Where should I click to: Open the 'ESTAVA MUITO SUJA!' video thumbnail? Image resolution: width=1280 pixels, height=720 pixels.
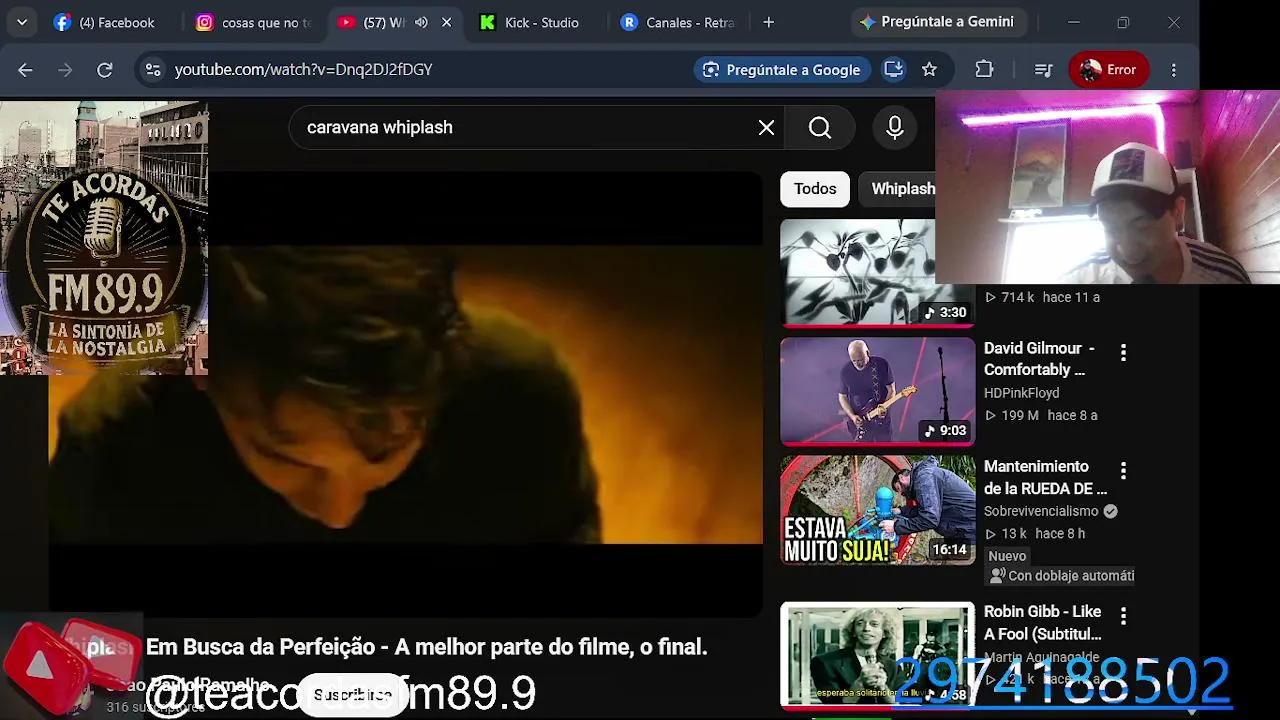[877, 510]
